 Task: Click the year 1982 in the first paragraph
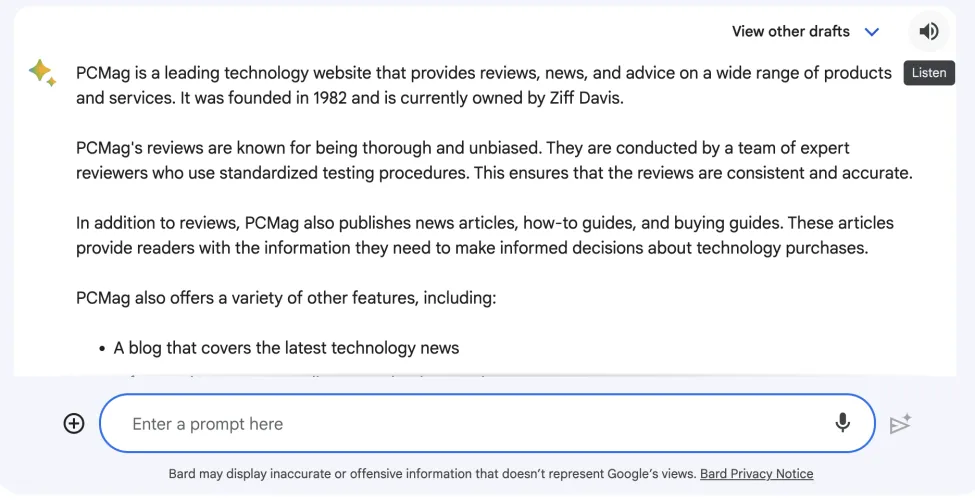click(x=332, y=98)
